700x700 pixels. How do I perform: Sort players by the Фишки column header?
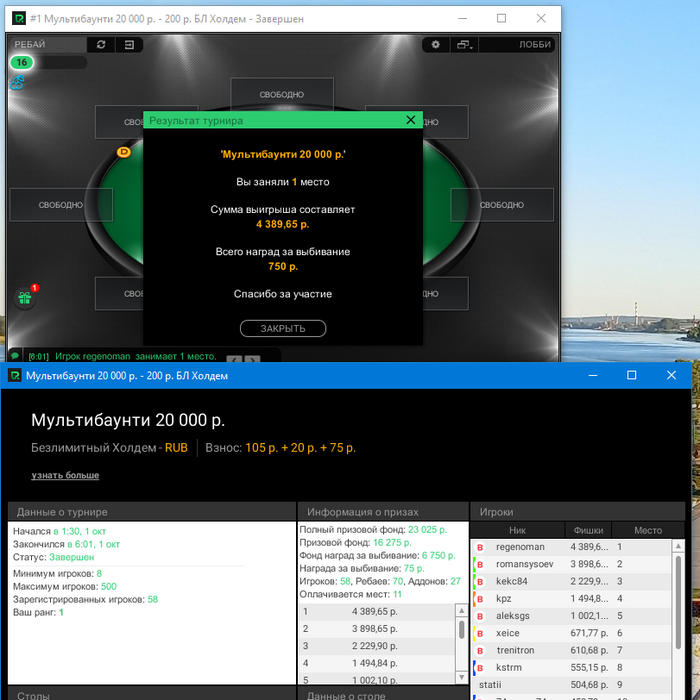[x=588, y=530]
